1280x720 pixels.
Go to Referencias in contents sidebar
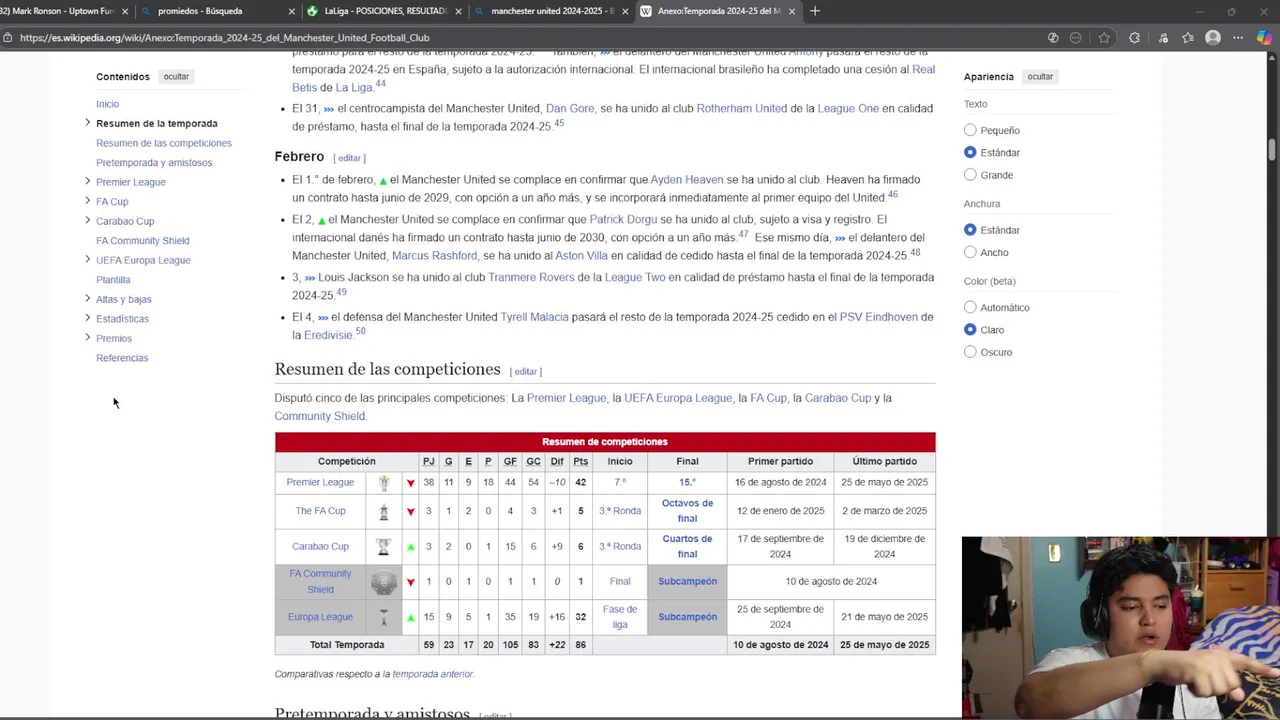[x=122, y=358]
